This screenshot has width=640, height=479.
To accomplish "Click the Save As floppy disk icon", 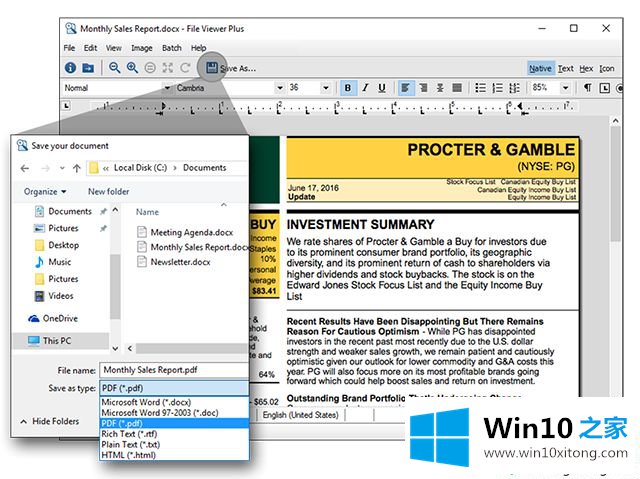I will [211, 68].
